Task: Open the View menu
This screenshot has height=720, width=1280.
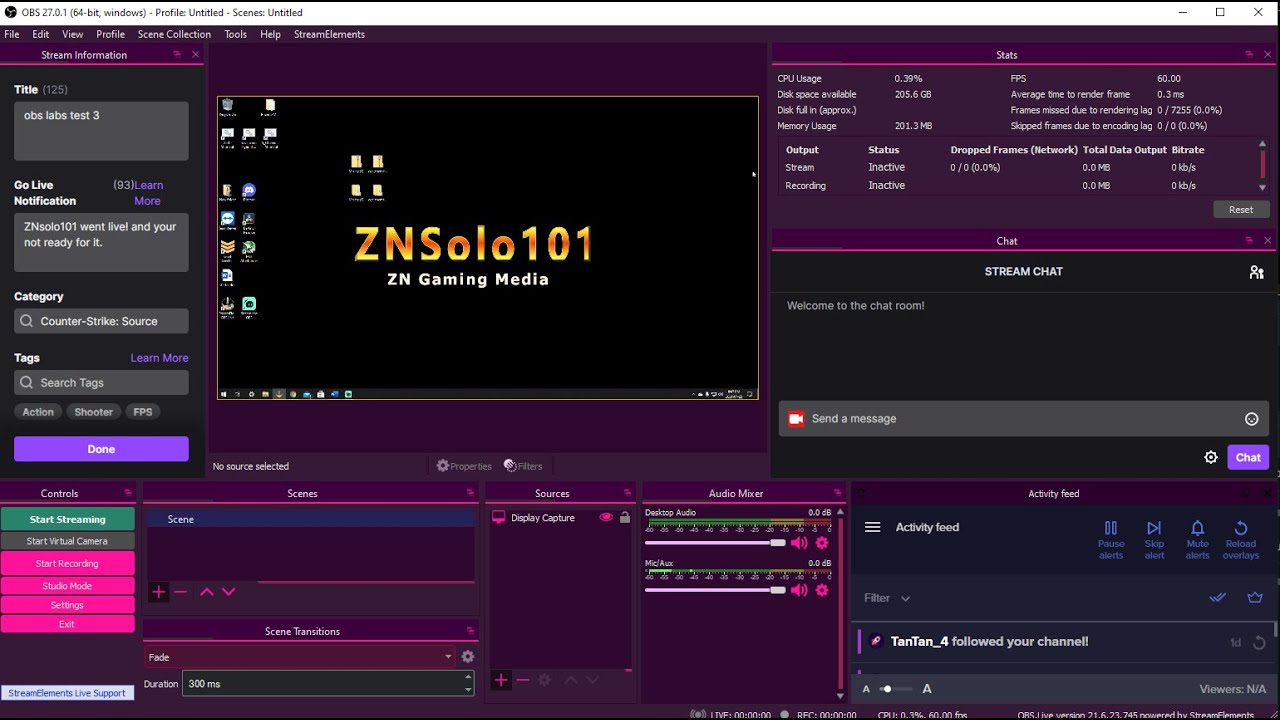Action: click(x=73, y=34)
